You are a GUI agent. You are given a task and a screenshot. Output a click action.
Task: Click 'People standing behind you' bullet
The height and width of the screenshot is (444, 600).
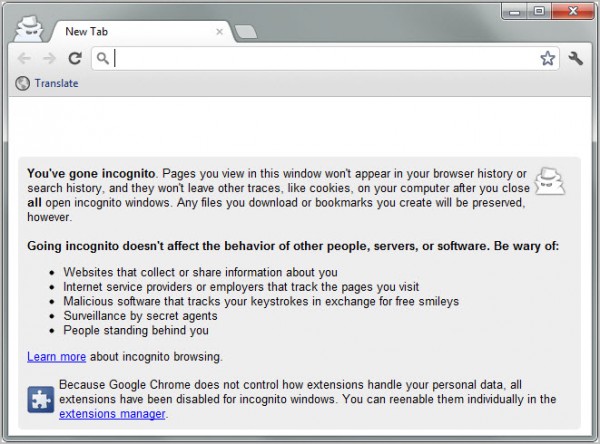pos(136,330)
